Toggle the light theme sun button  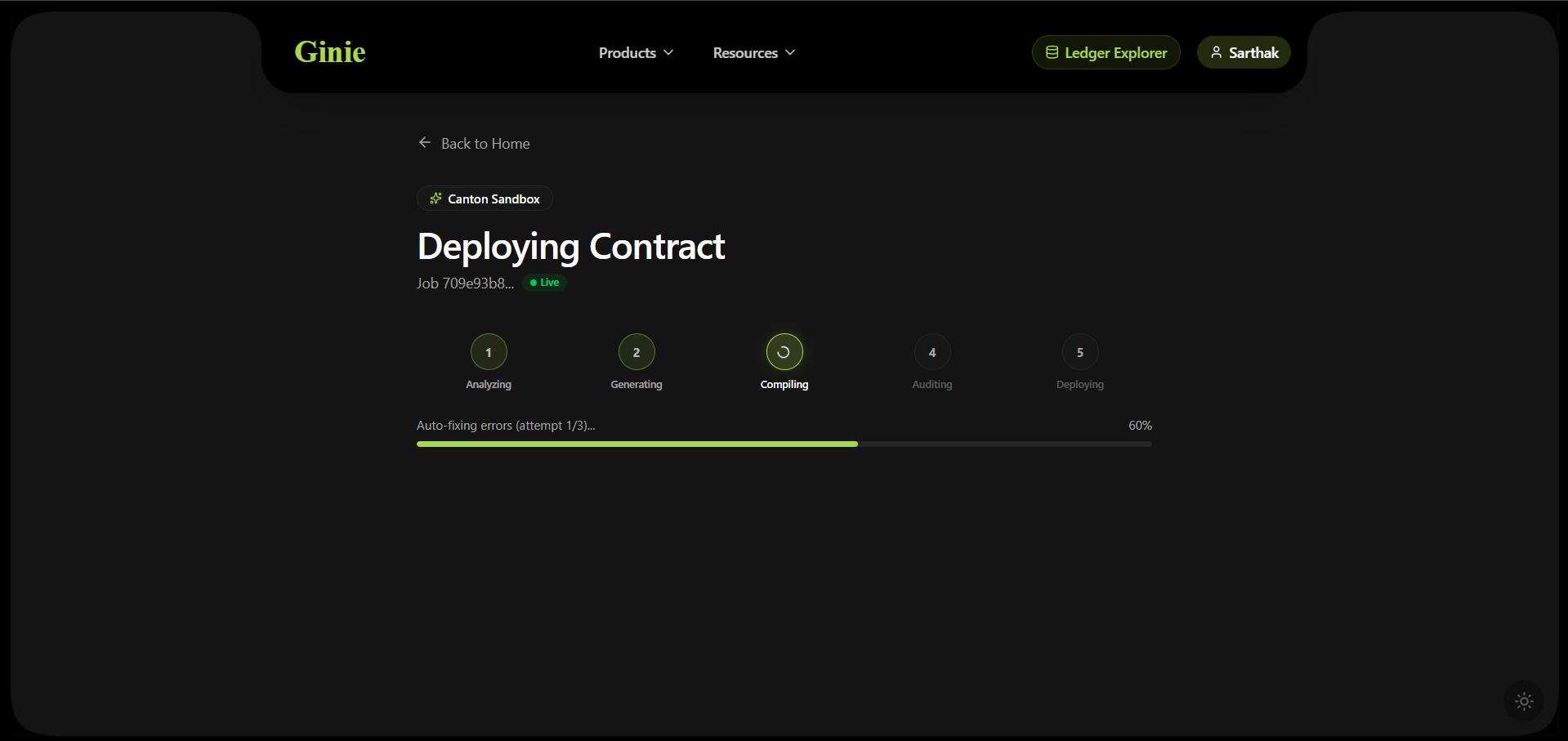[x=1524, y=701]
